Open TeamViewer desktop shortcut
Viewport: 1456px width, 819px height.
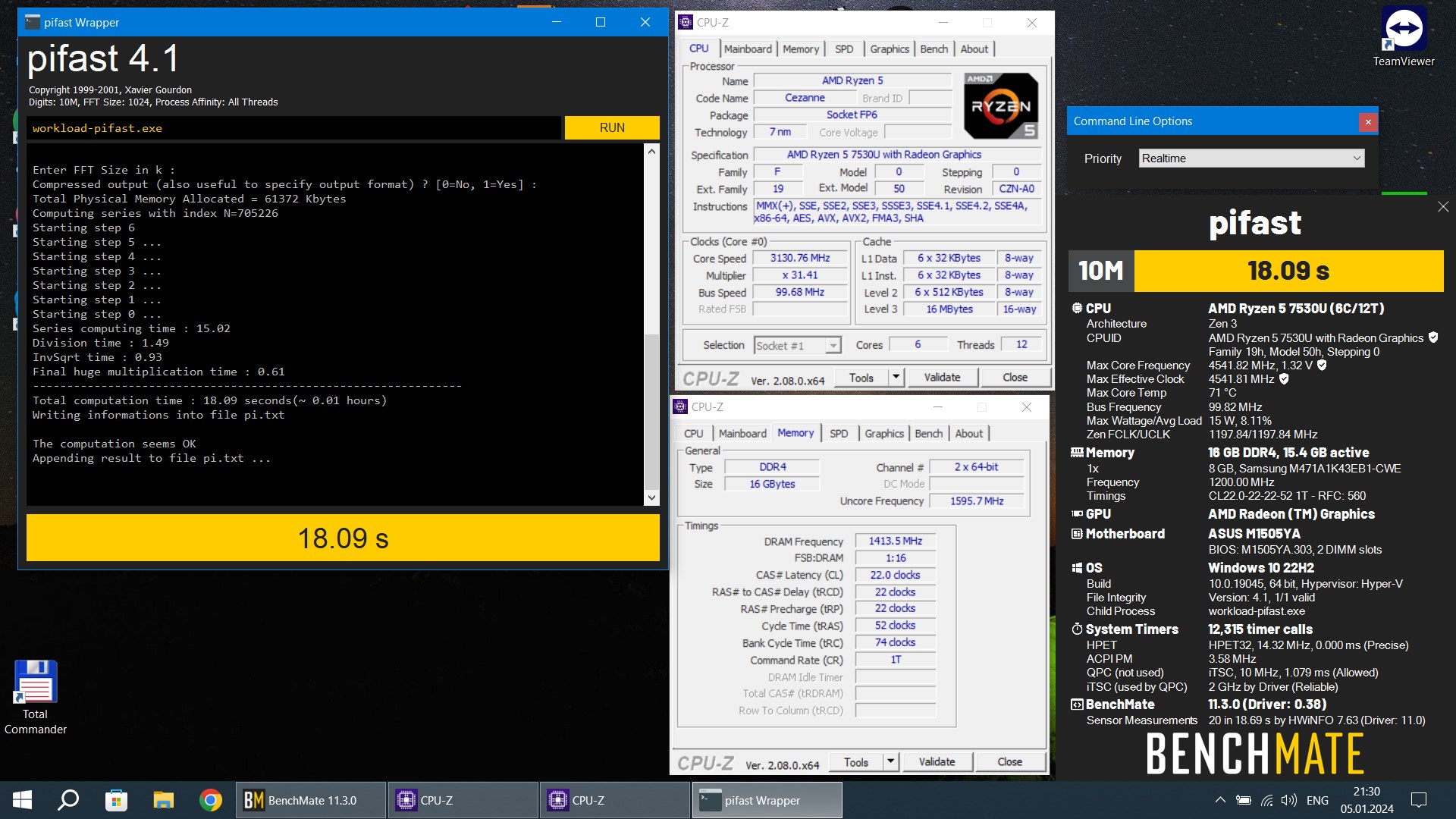(1403, 36)
